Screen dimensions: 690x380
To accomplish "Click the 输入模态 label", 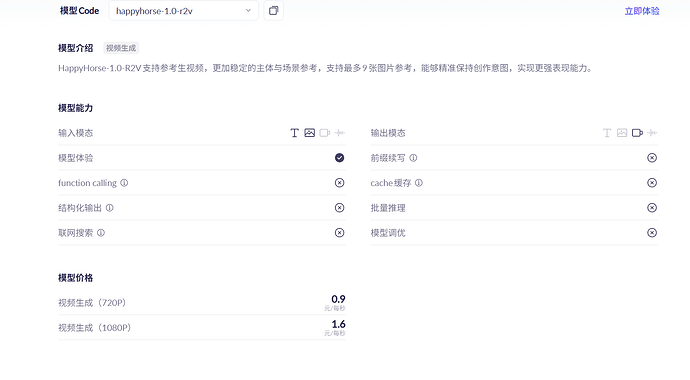I will 76,133.
